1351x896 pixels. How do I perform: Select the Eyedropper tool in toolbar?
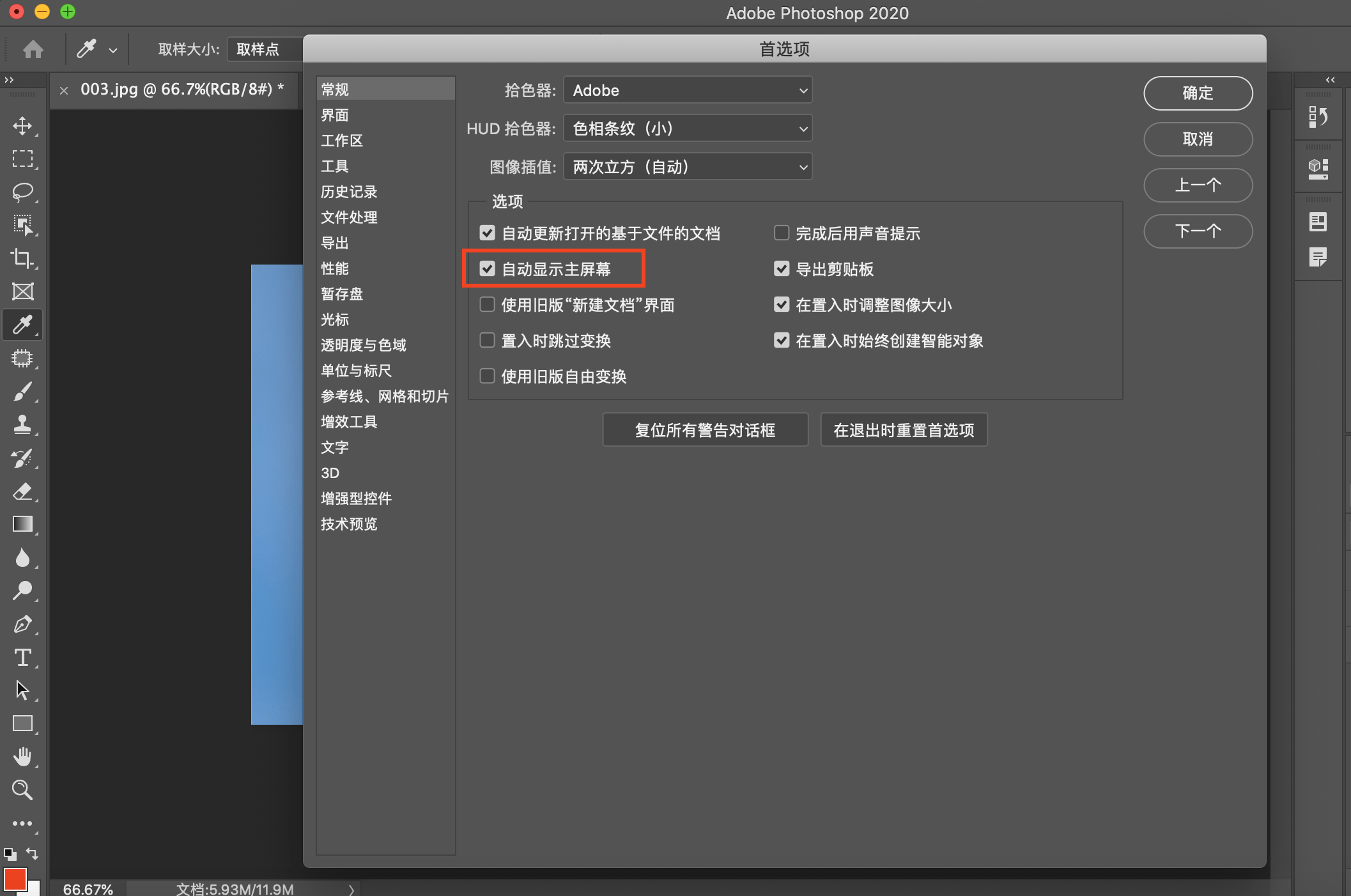(22, 325)
